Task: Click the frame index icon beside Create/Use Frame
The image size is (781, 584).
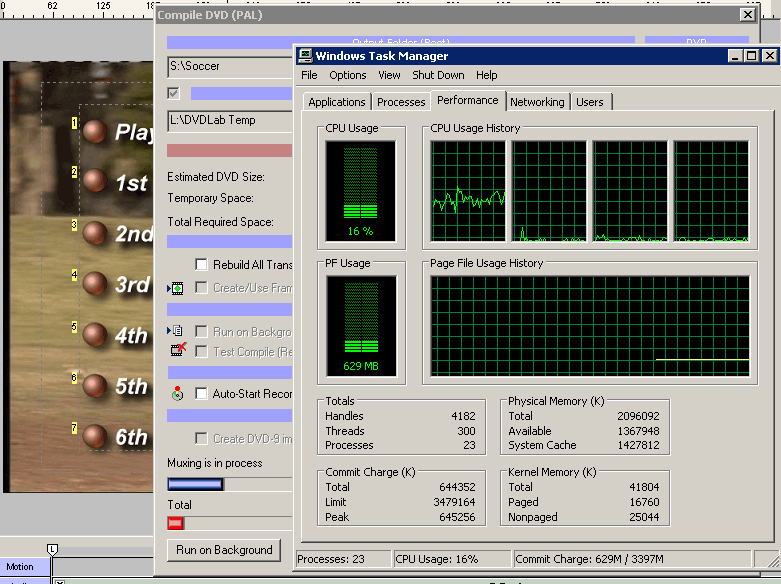Action: pos(176,288)
